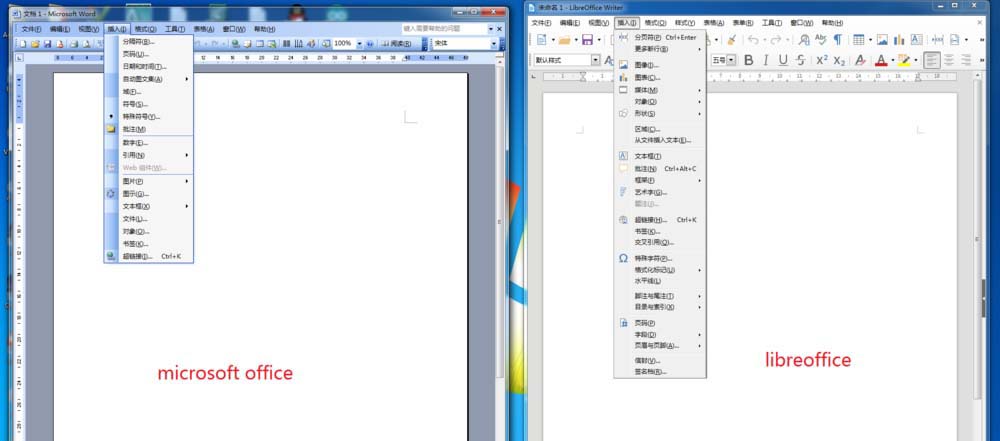Viewport: 1000px width, 441px height.
Task: Expand 更多断行 submenu in LibreOffice Insert menu
Action: pos(659,49)
